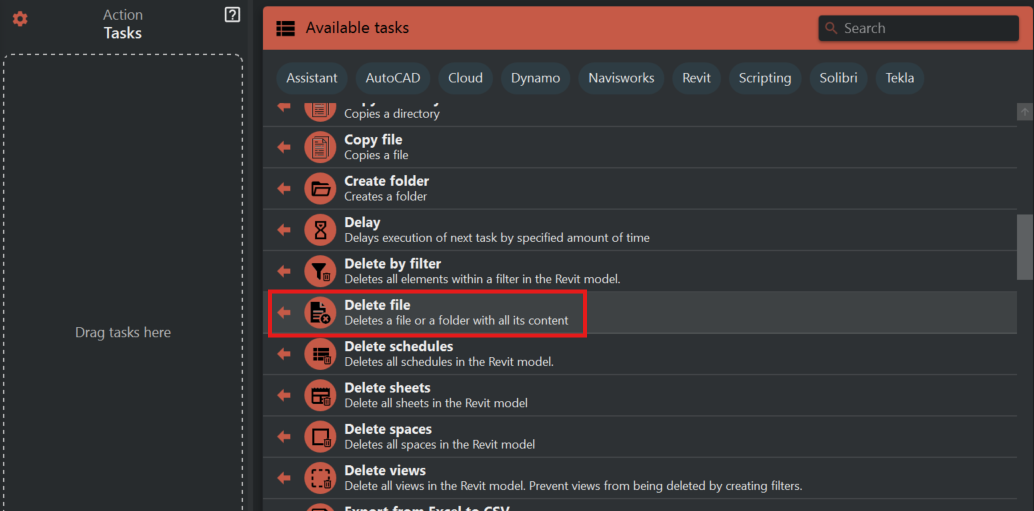The width and height of the screenshot is (1034, 511).
Task: Click 'Delete all sheets in the Revit model' text
Action: click(435, 403)
